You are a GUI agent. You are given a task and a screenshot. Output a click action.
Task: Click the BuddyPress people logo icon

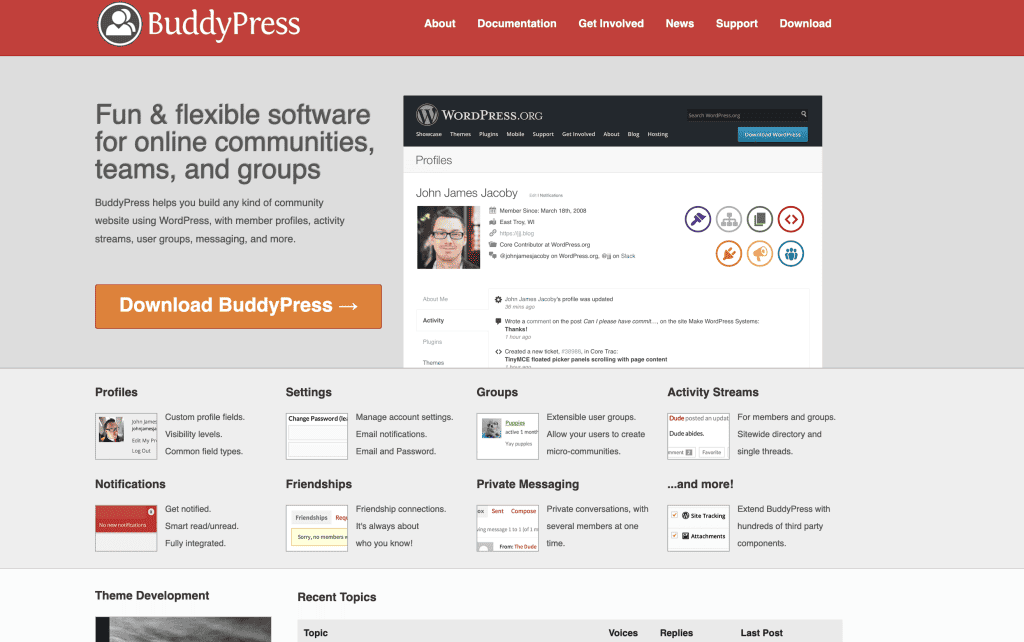pyautogui.click(x=119, y=23)
